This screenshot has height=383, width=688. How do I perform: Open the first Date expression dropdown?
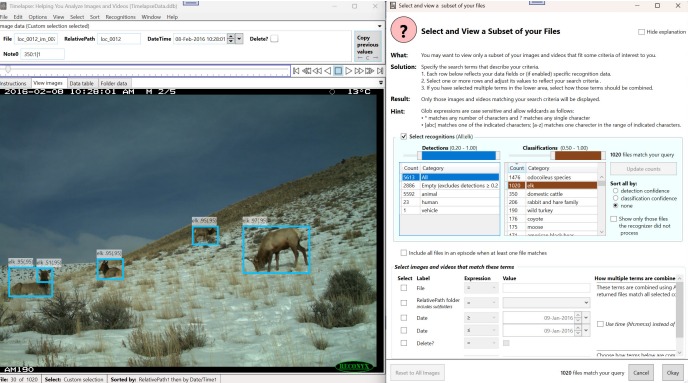pos(481,318)
